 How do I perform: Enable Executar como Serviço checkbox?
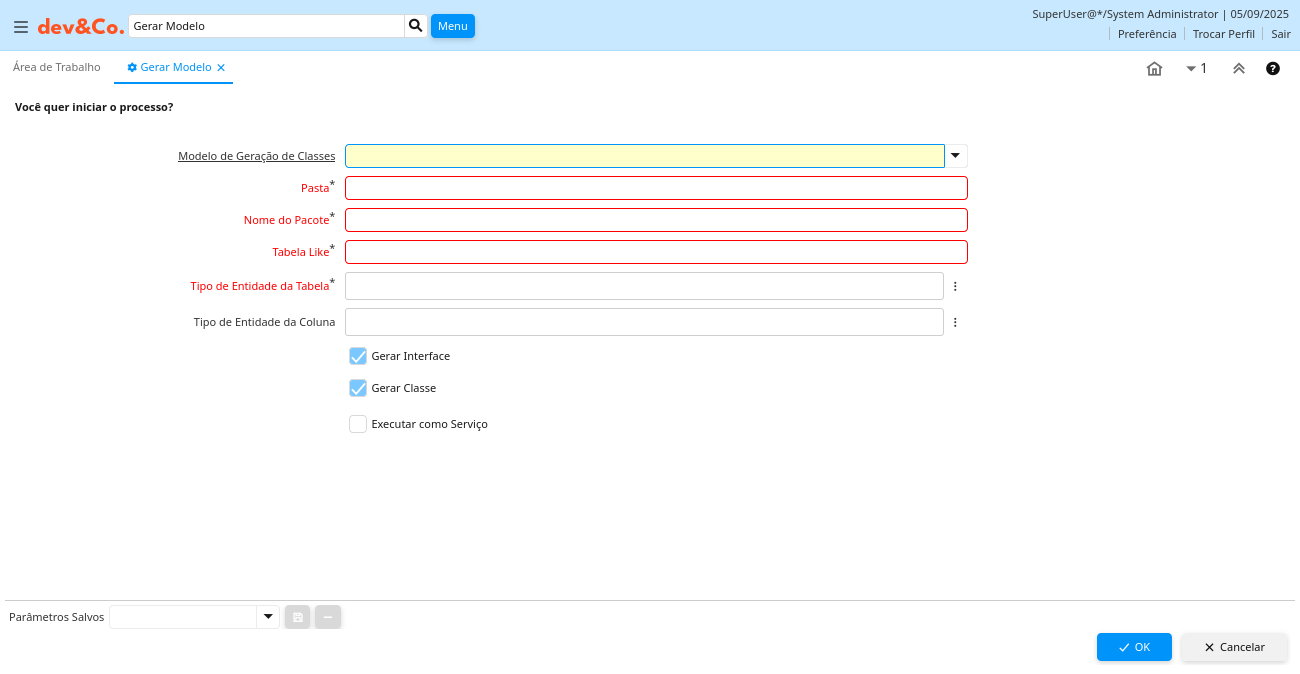click(358, 424)
